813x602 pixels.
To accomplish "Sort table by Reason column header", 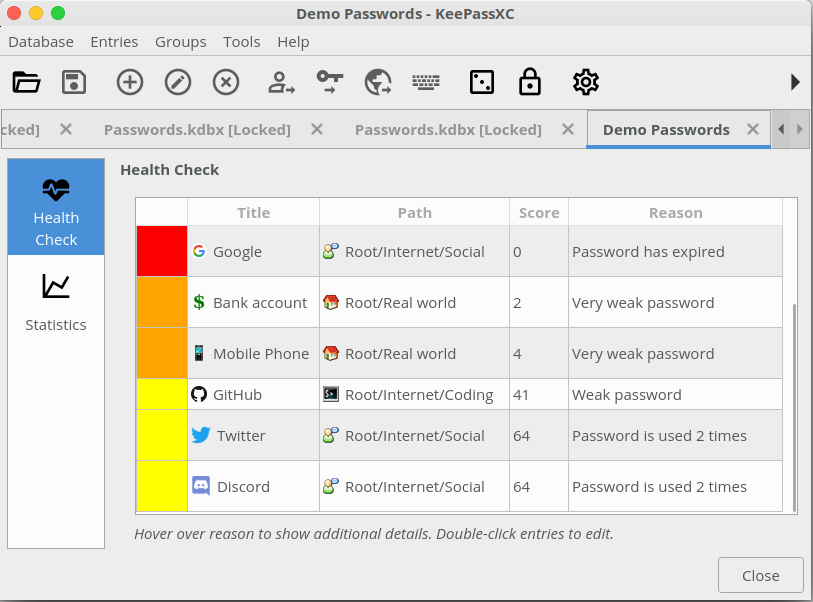I will coord(676,213).
